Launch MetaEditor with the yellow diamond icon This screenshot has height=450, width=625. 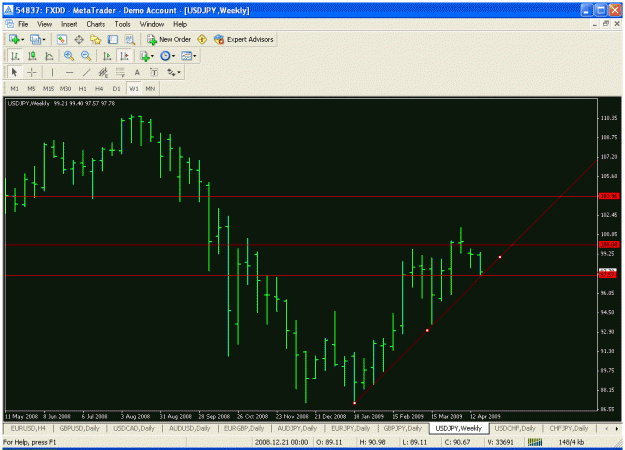coord(202,39)
